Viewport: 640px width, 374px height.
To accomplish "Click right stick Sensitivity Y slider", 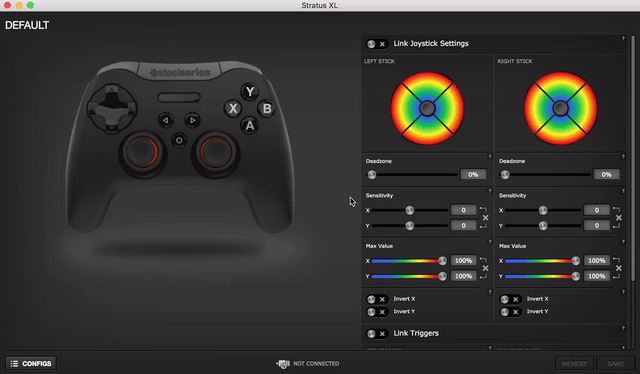I will [x=543, y=226].
